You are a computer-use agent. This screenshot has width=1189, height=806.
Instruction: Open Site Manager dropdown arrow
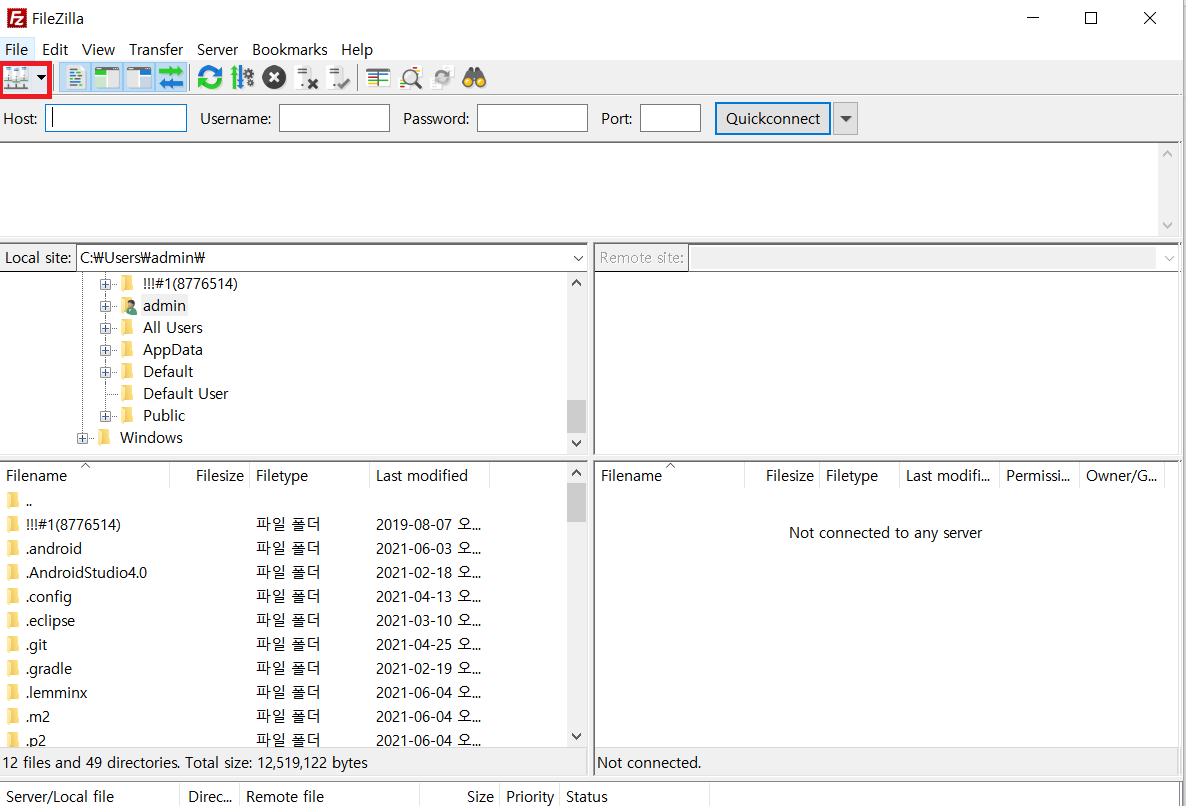(x=41, y=78)
